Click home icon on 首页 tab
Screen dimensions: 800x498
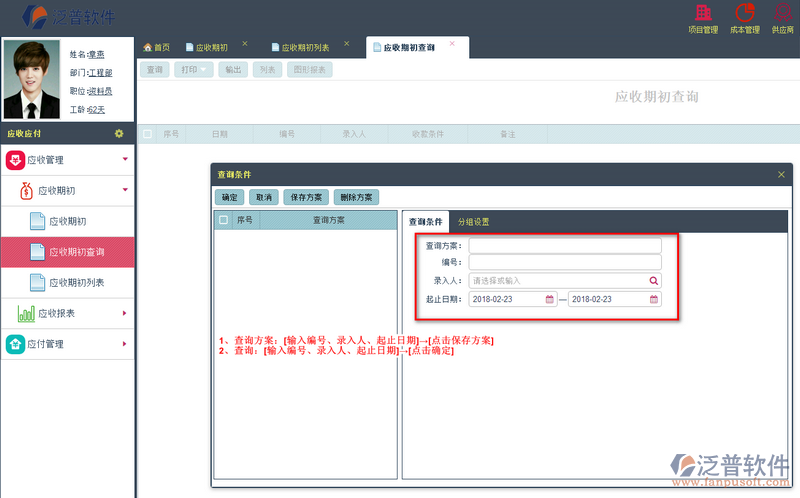(148, 47)
